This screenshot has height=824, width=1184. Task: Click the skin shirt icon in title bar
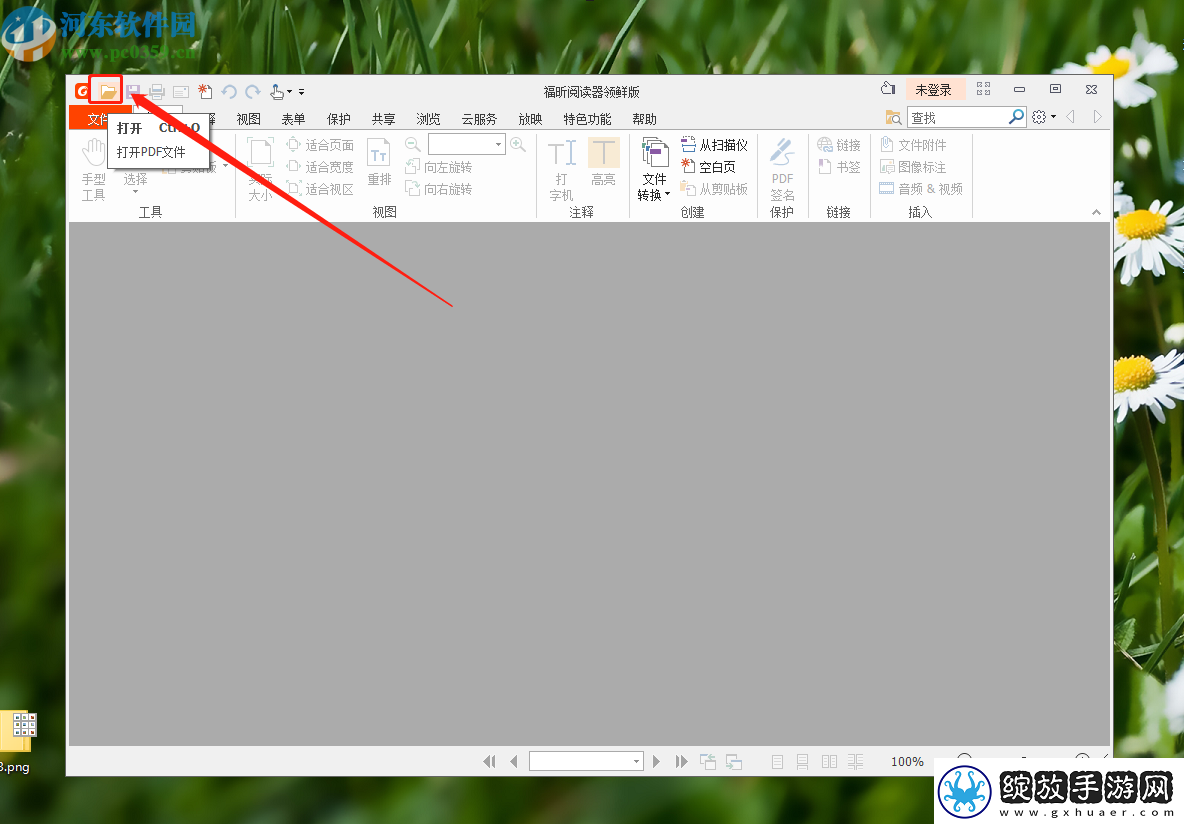pos(888,89)
